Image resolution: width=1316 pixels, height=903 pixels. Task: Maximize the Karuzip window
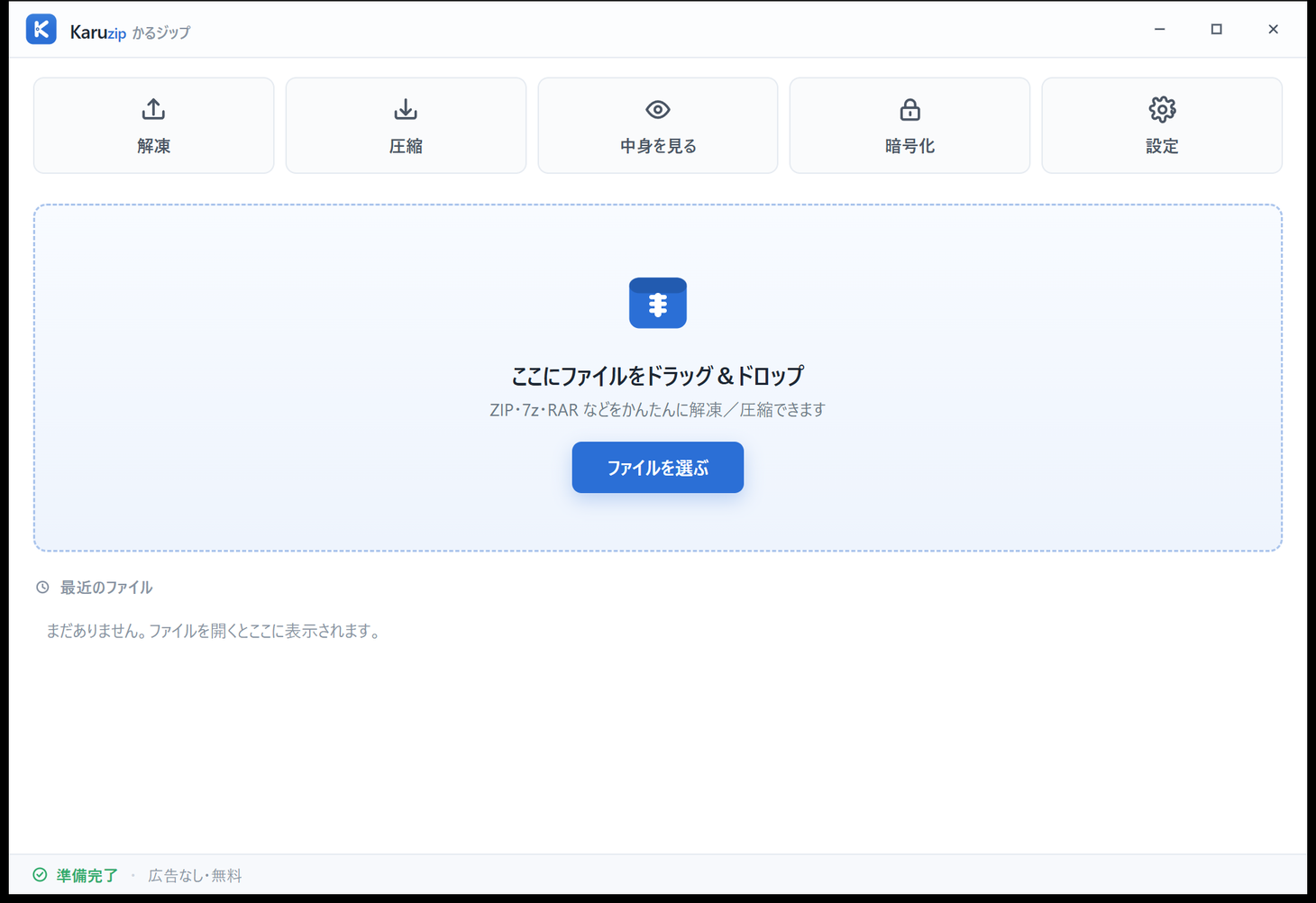(1217, 29)
